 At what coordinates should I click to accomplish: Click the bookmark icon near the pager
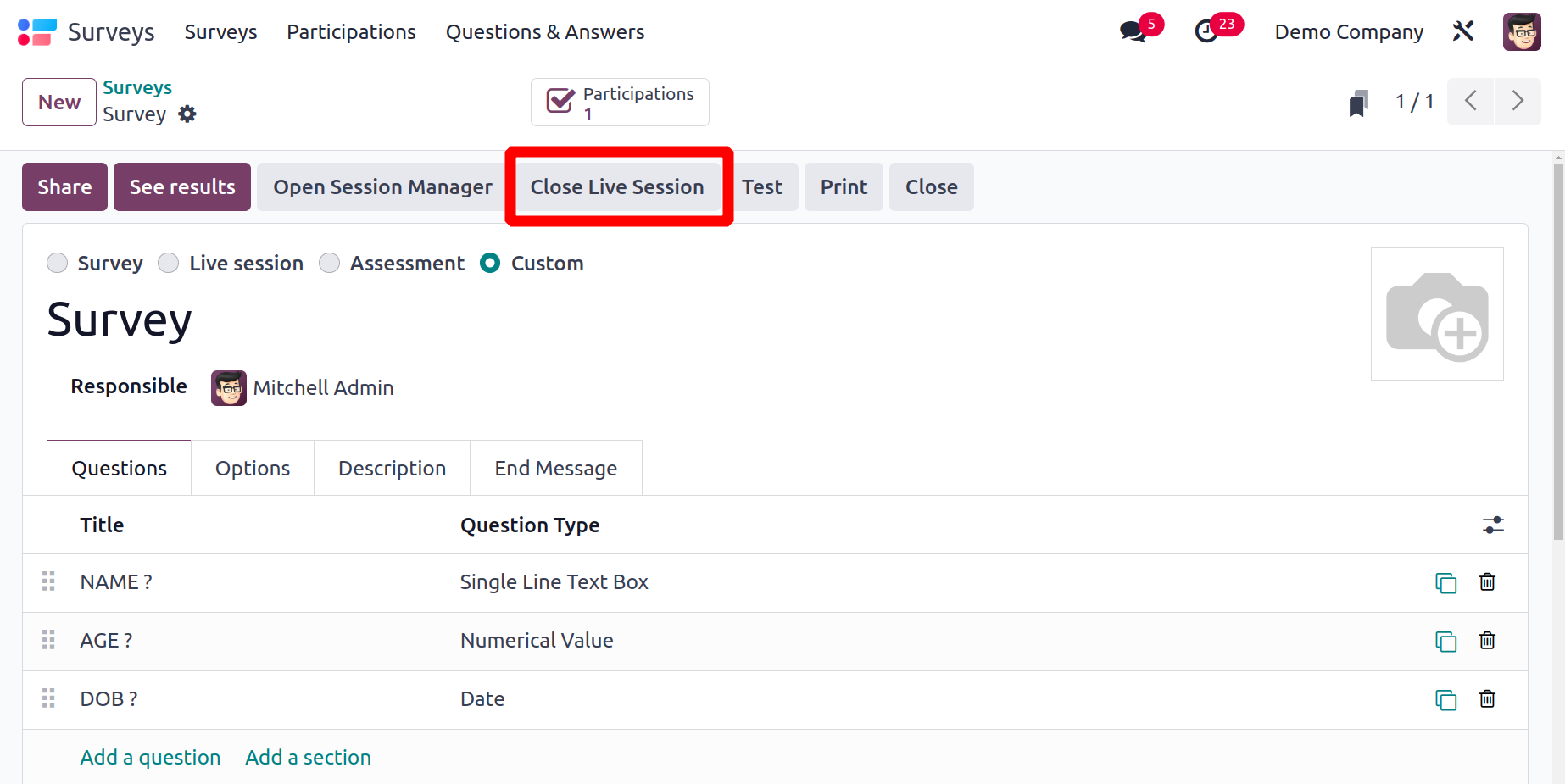(1358, 103)
